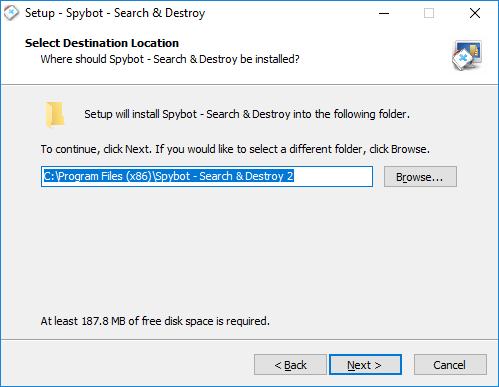This screenshot has height=387, width=499.
Task: Click the yellow folder icon
Action: click(x=55, y=115)
